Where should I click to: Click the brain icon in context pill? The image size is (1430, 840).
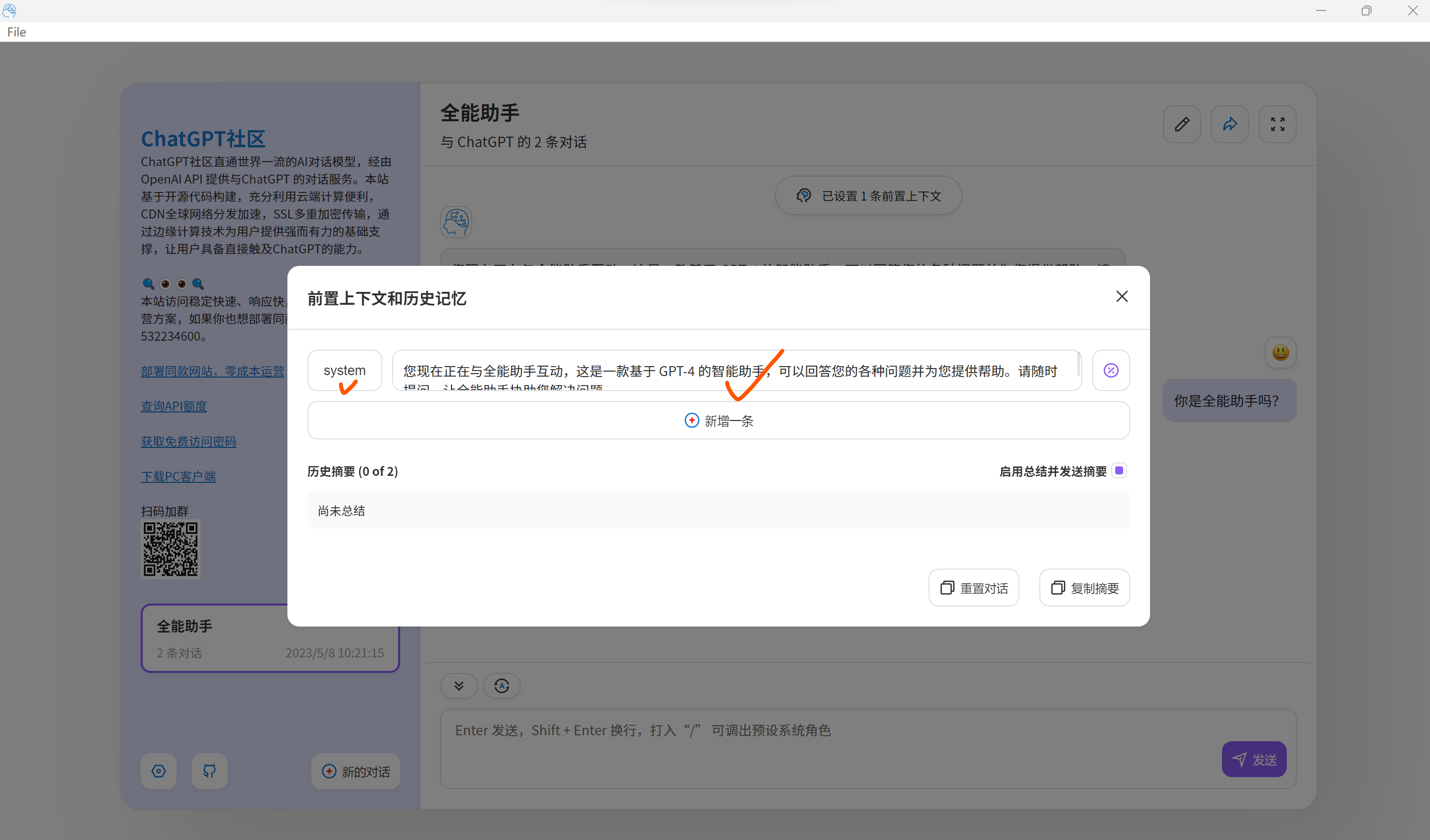[x=803, y=196]
